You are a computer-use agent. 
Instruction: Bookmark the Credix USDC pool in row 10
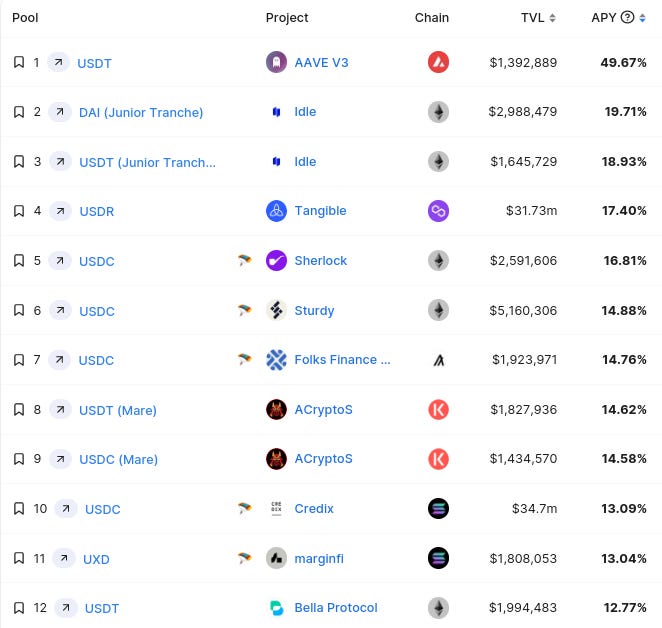pos(19,508)
